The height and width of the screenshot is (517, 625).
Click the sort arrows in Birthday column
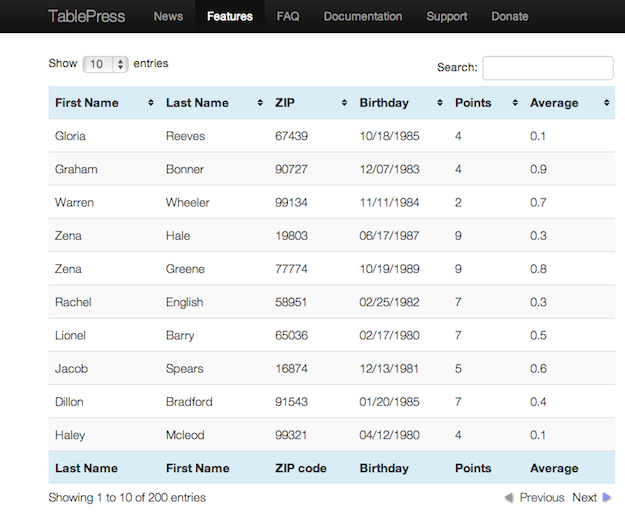[x=440, y=103]
